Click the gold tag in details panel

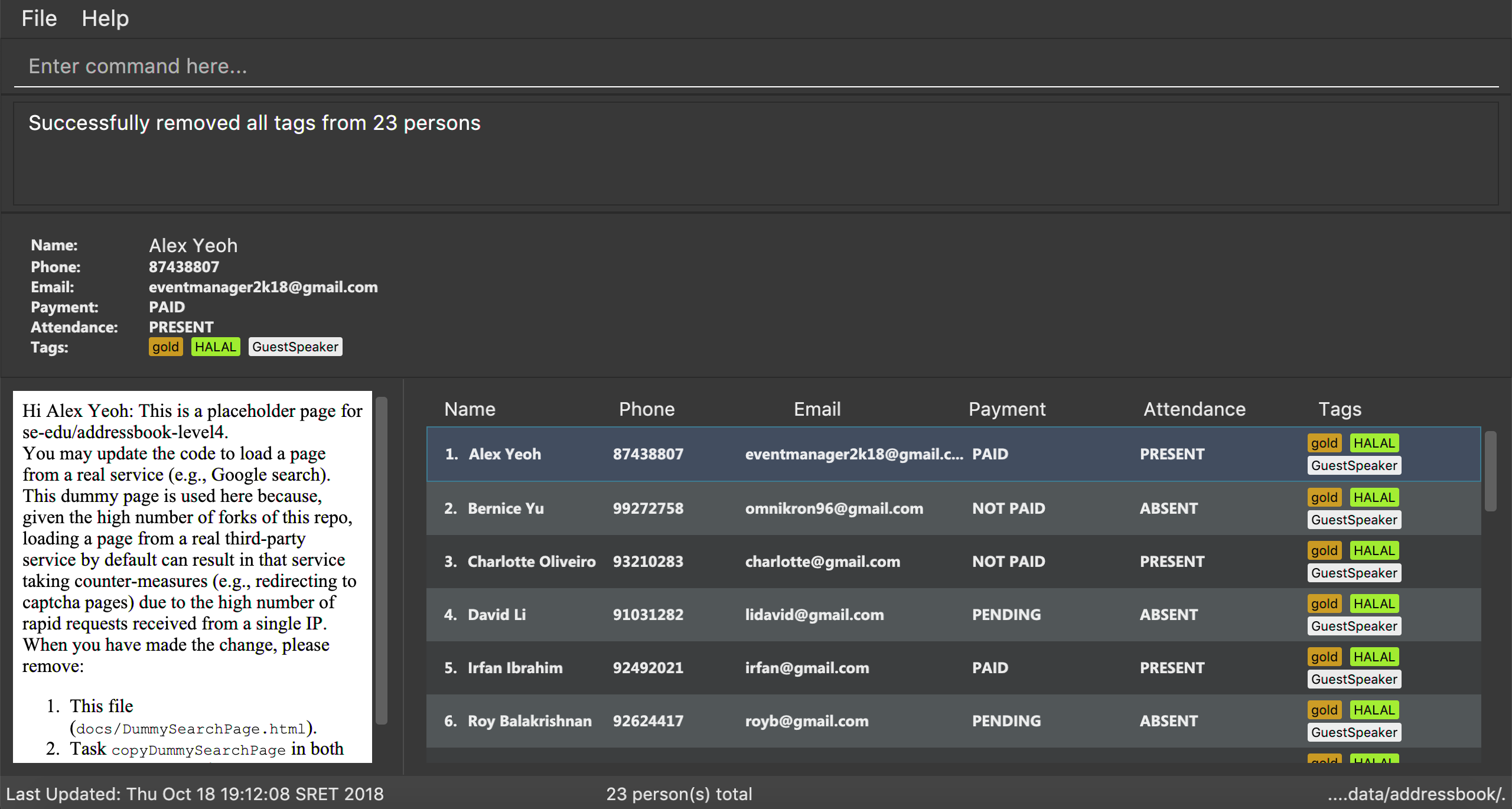click(165, 347)
